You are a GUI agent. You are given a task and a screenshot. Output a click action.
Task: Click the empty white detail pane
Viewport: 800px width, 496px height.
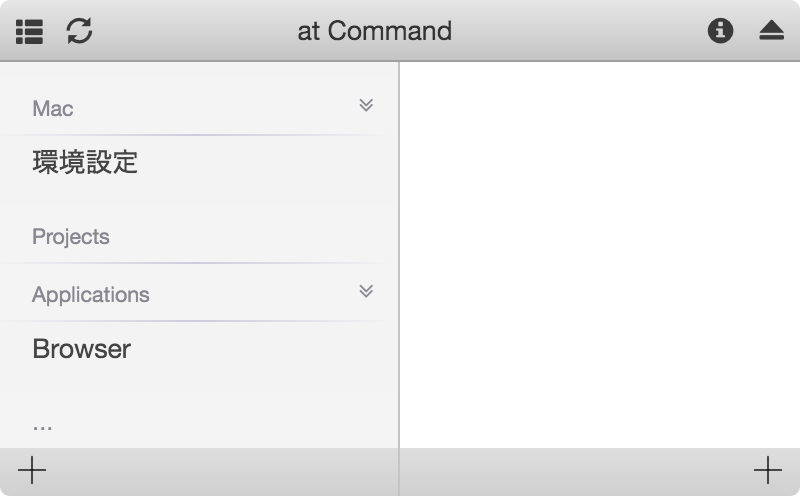click(600, 255)
